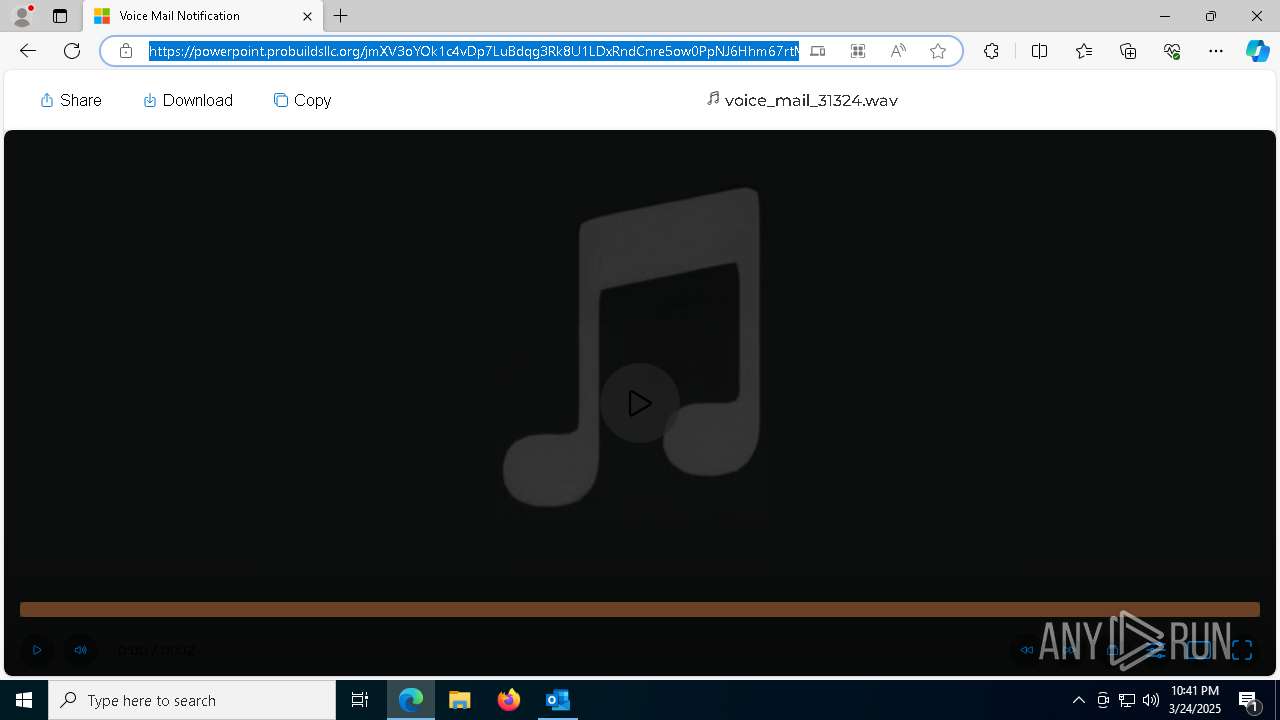The height and width of the screenshot is (720, 1280).
Task: Click the rewind icon in player controls
Action: click(1026, 650)
